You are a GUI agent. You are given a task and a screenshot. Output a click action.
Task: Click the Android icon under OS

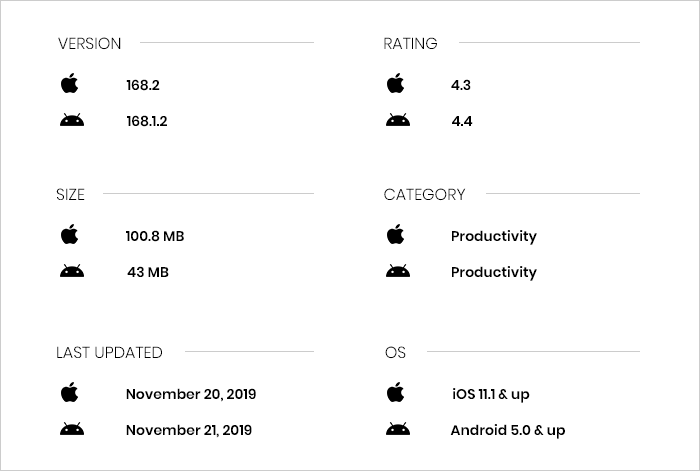(x=397, y=430)
